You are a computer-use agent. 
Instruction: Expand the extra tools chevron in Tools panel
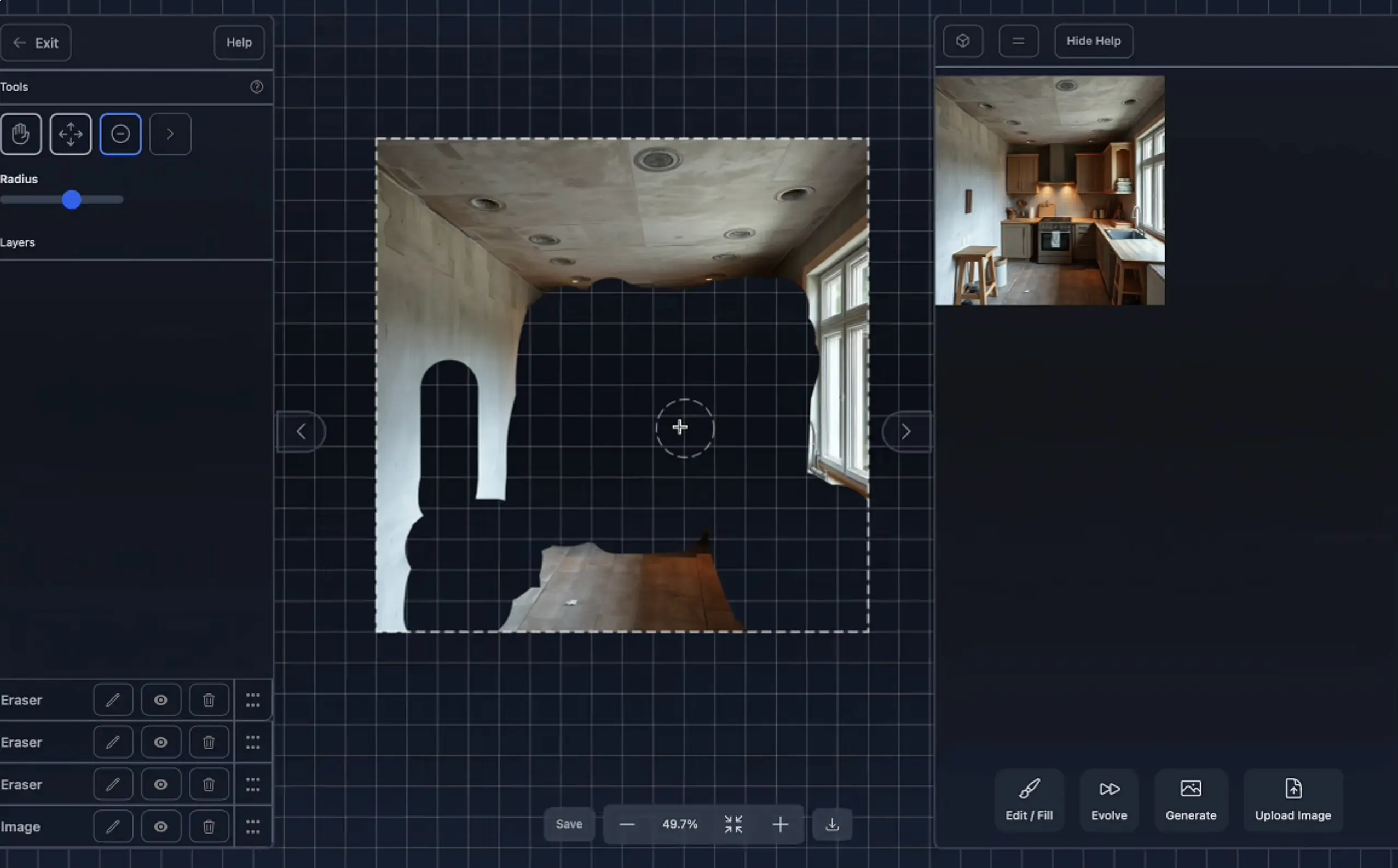tap(170, 134)
